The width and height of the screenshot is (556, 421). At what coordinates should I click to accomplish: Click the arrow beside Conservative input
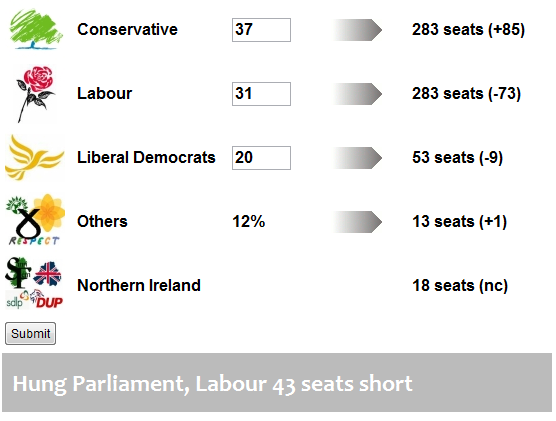[357, 30]
